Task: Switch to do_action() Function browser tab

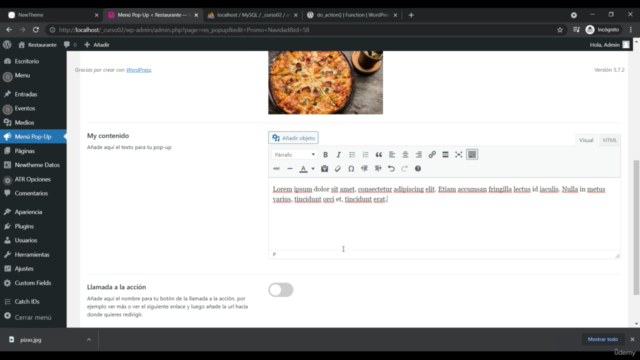Action: click(x=352, y=15)
